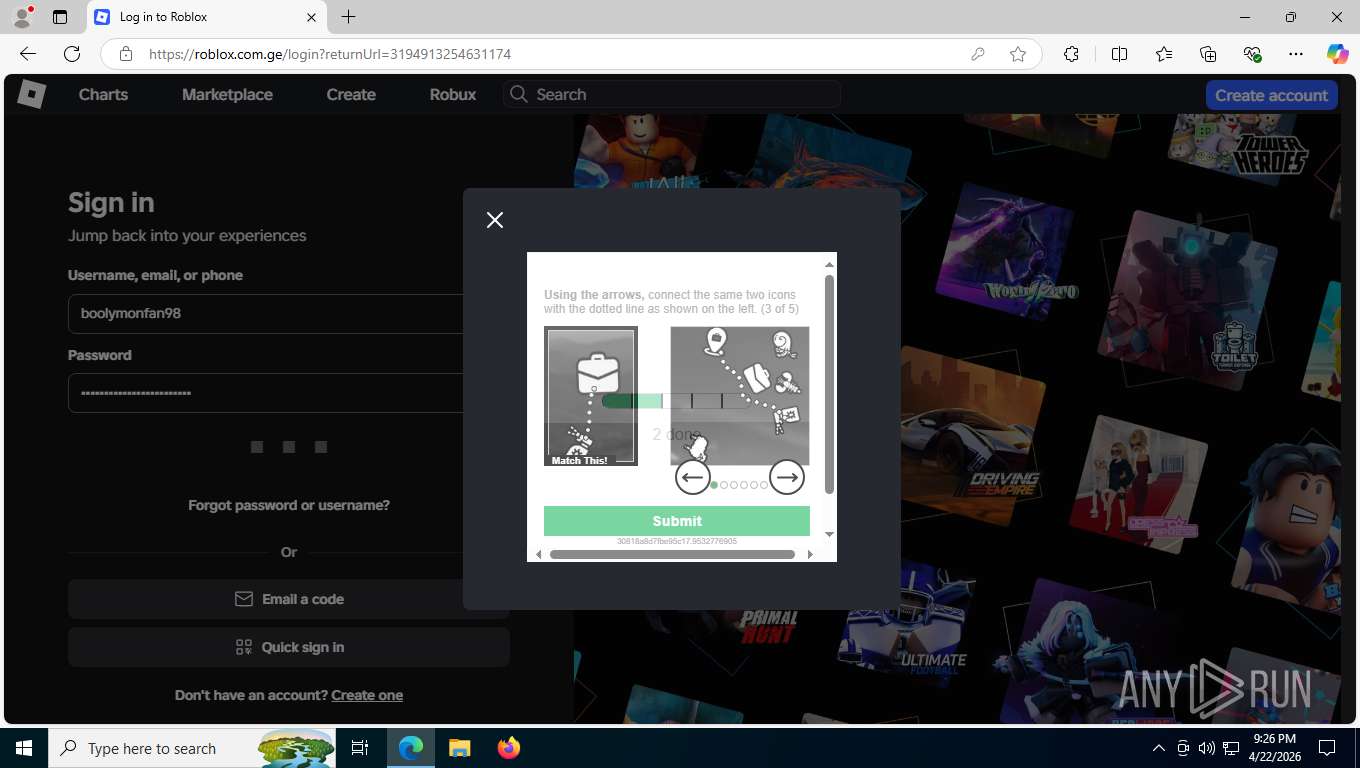1360x768 pixels.
Task: Click the captcha vertical scrollbar
Action: 829,384
